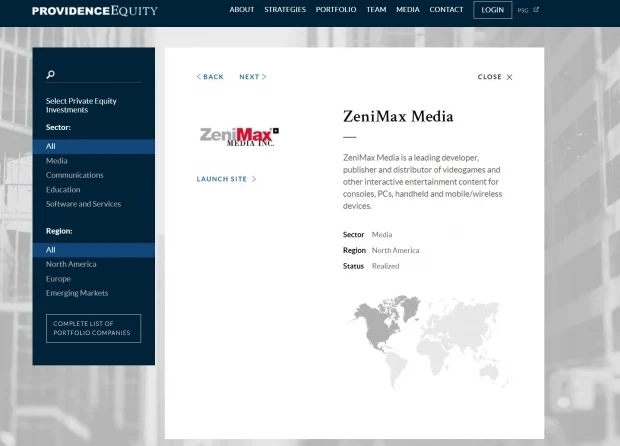The image size is (620, 446).
Task: Open the MEDIA nav item
Action: (408, 9)
